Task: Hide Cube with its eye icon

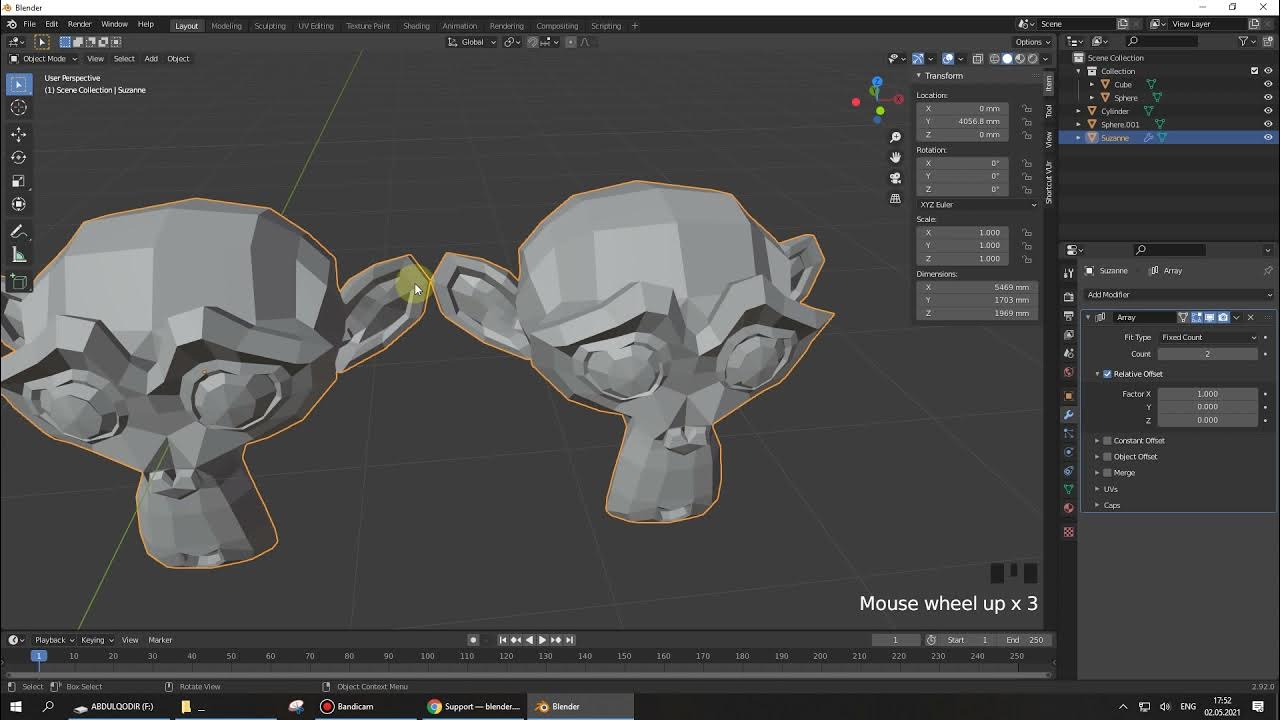Action: coord(1268,84)
